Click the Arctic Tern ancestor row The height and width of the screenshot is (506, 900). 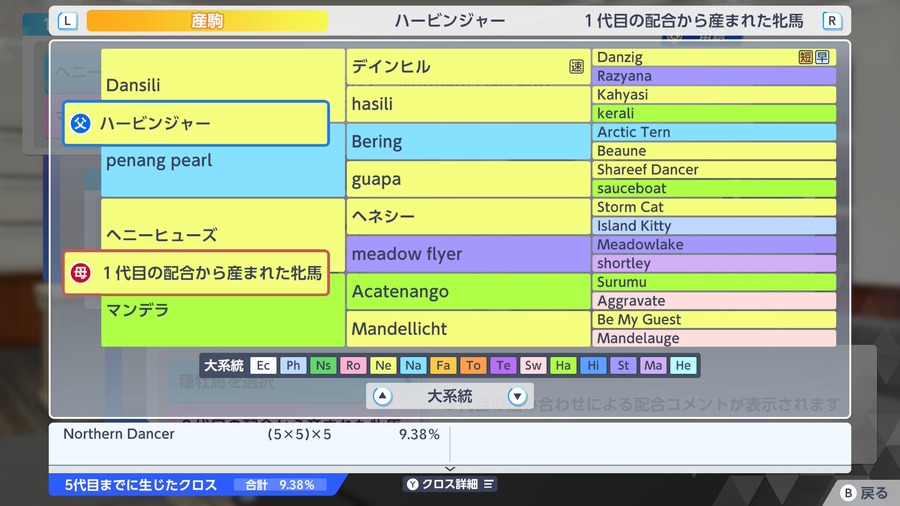point(714,132)
